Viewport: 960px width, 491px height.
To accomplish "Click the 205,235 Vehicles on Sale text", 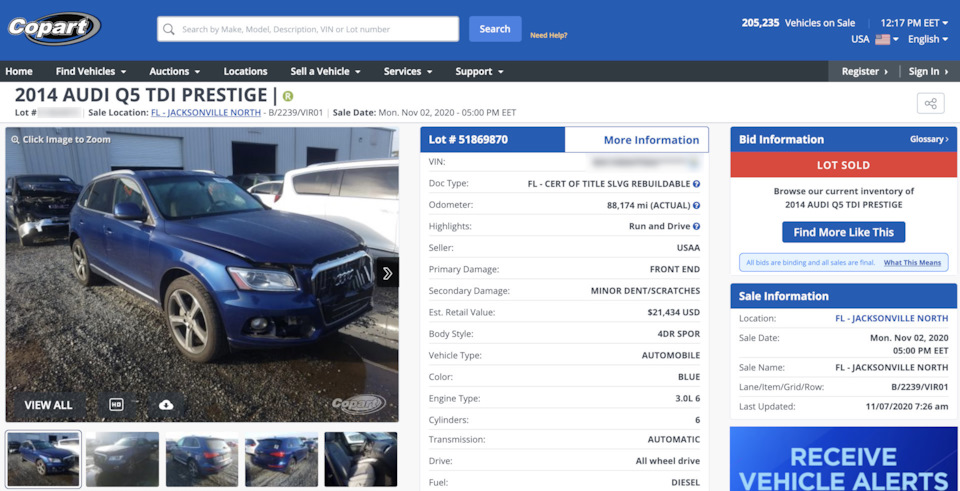I will click(798, 23).
